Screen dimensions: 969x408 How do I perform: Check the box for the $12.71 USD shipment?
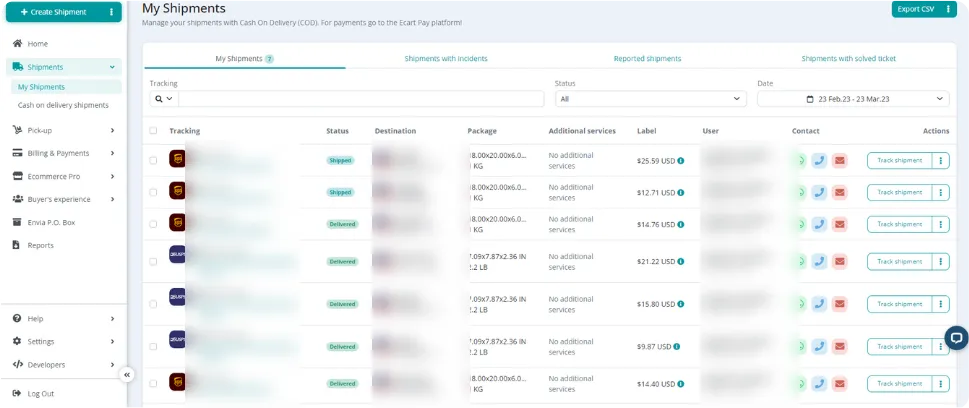(x=153, y=192)
